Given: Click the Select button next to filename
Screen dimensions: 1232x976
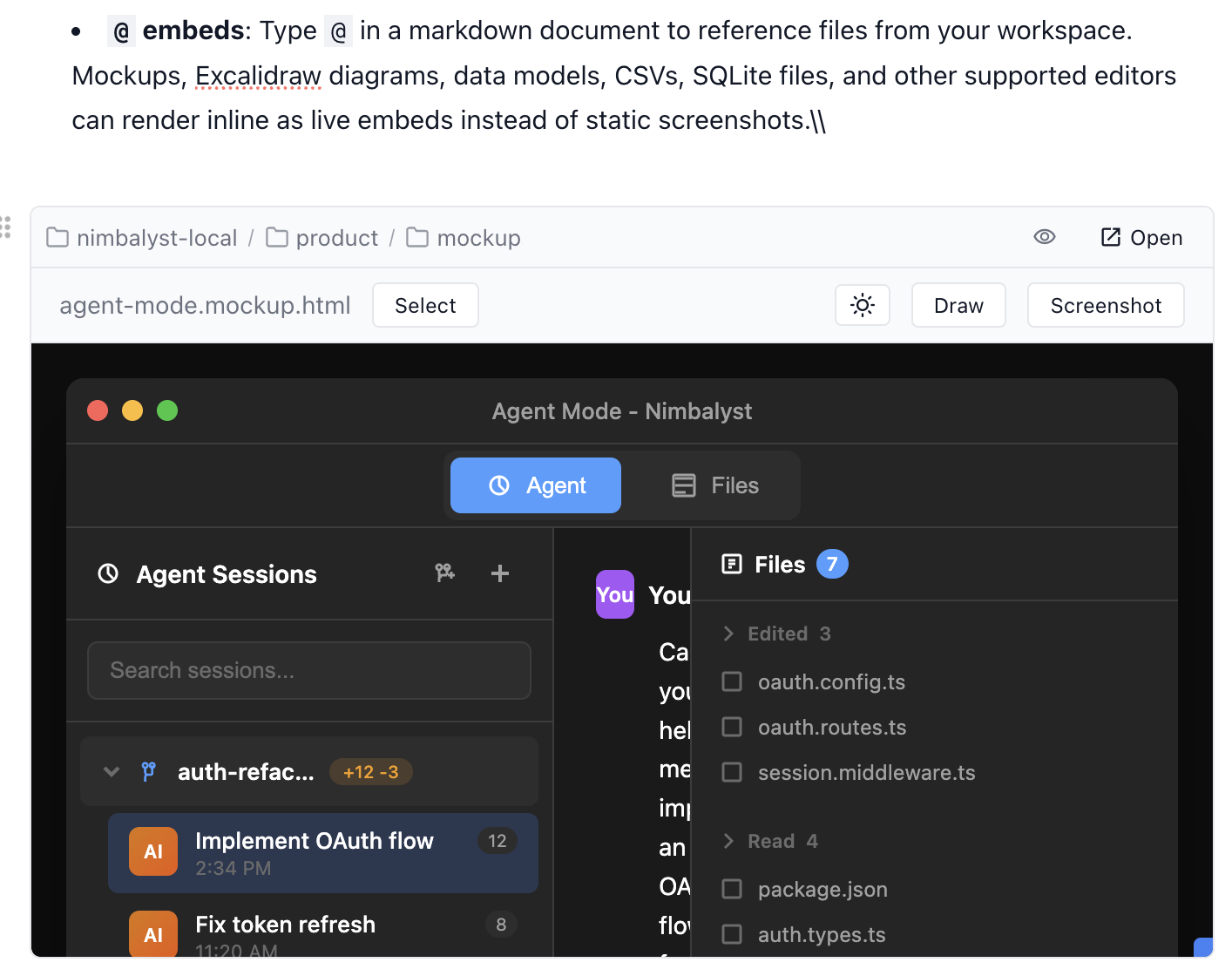Looking at the screenshot, I should coord(425,305).
